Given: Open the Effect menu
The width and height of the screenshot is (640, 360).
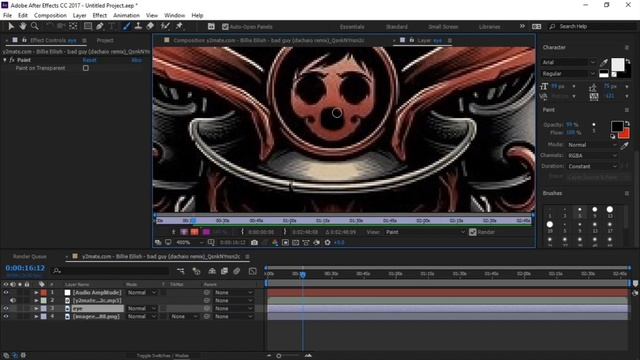Looking at the screenshot, I should [x=100, y=16].
